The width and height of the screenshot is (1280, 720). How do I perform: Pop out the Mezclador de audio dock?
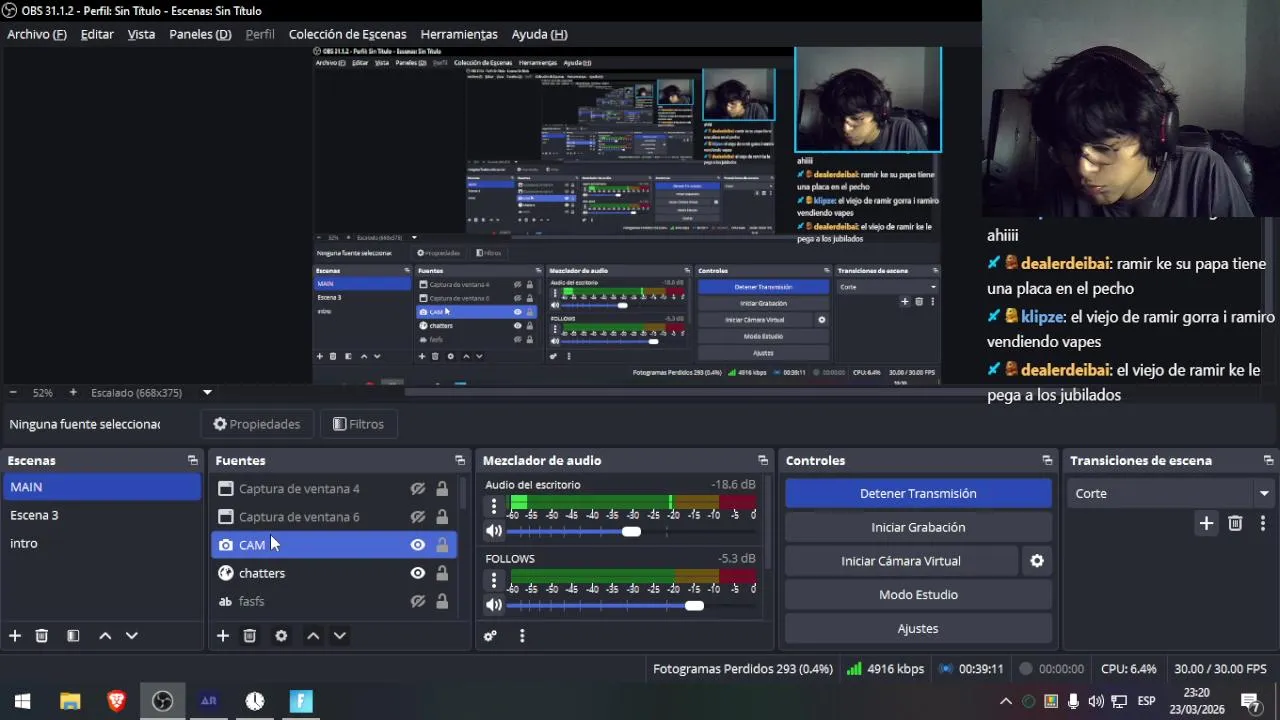coord(763,460)
